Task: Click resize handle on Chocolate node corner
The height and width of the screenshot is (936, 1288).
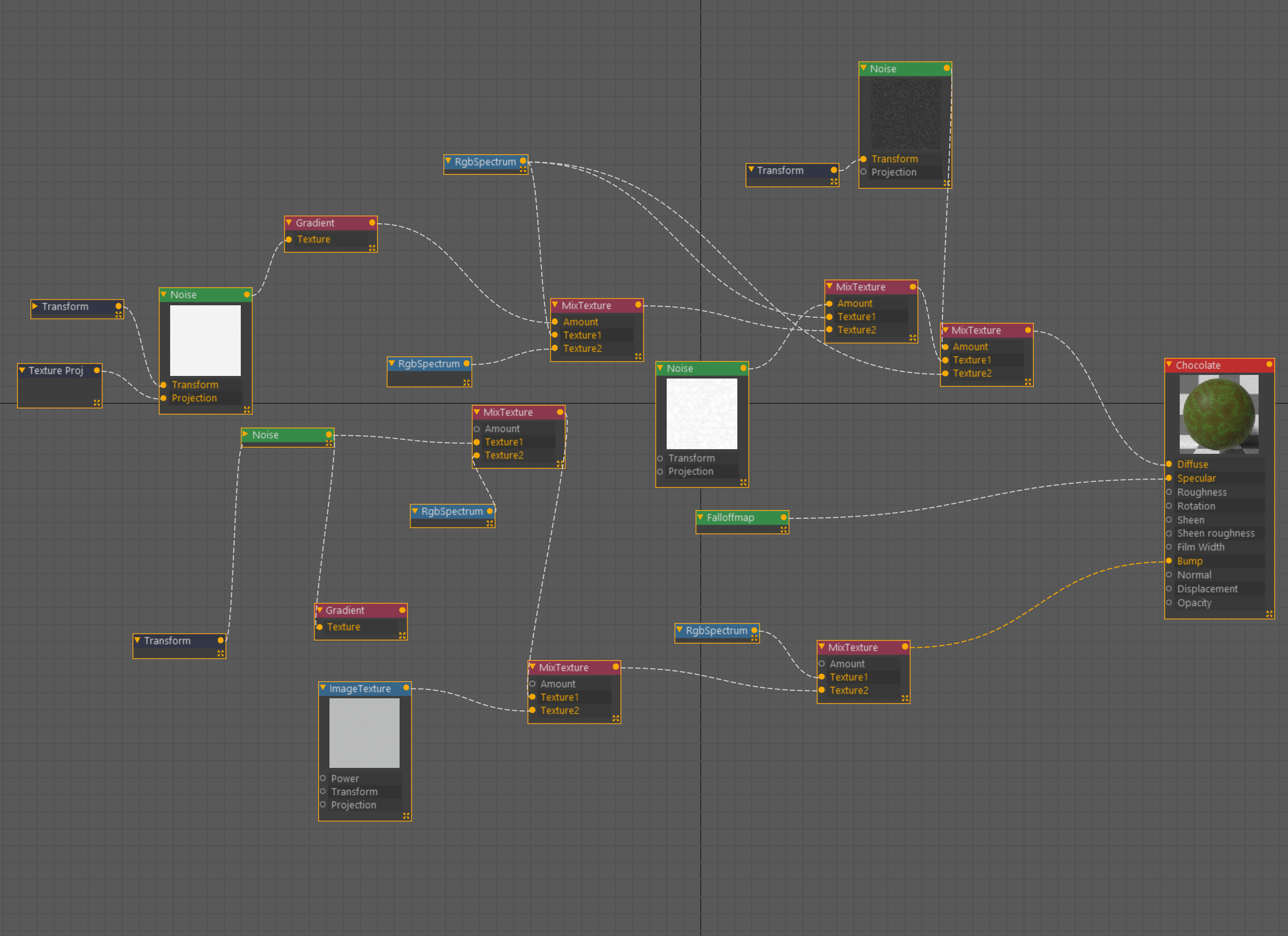Action: coord(1269,614)
